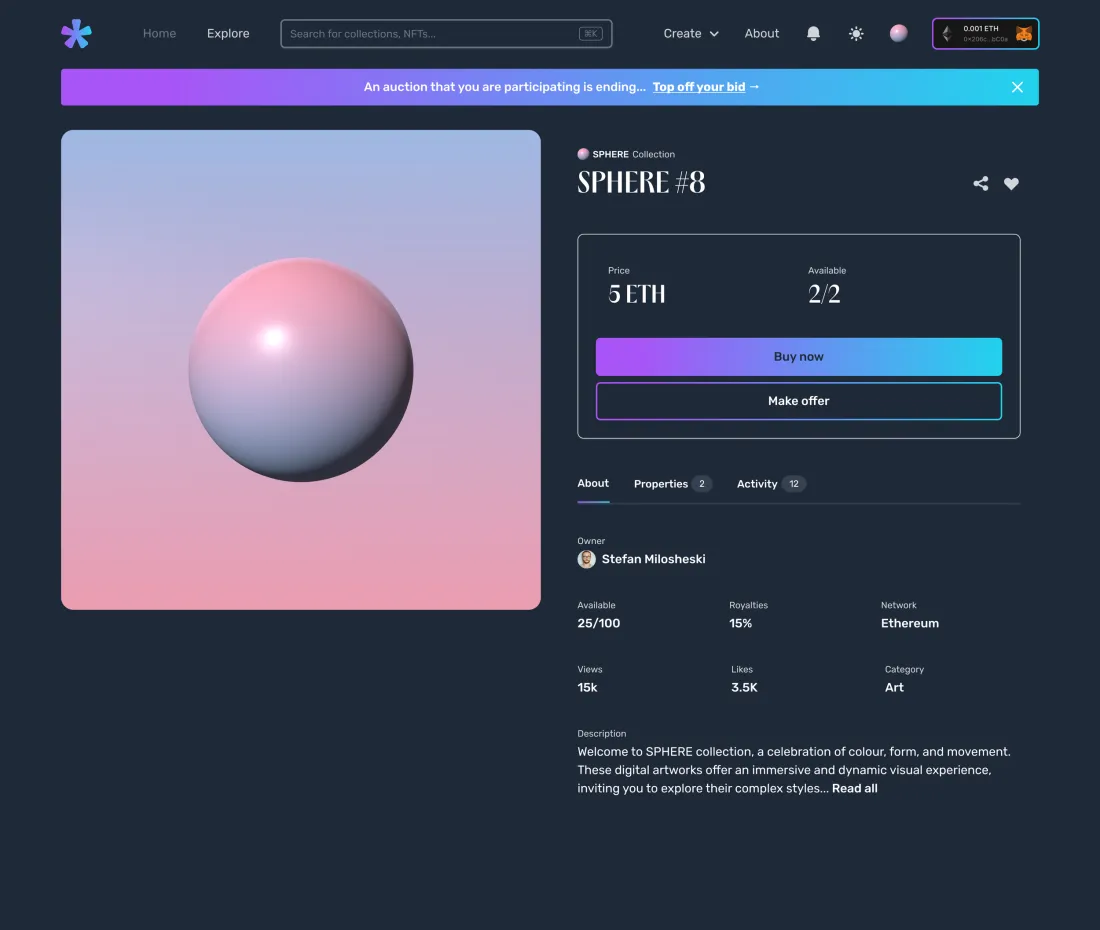Focus the search collections input field
1100x930 pixels.
[x=446, y=34]
